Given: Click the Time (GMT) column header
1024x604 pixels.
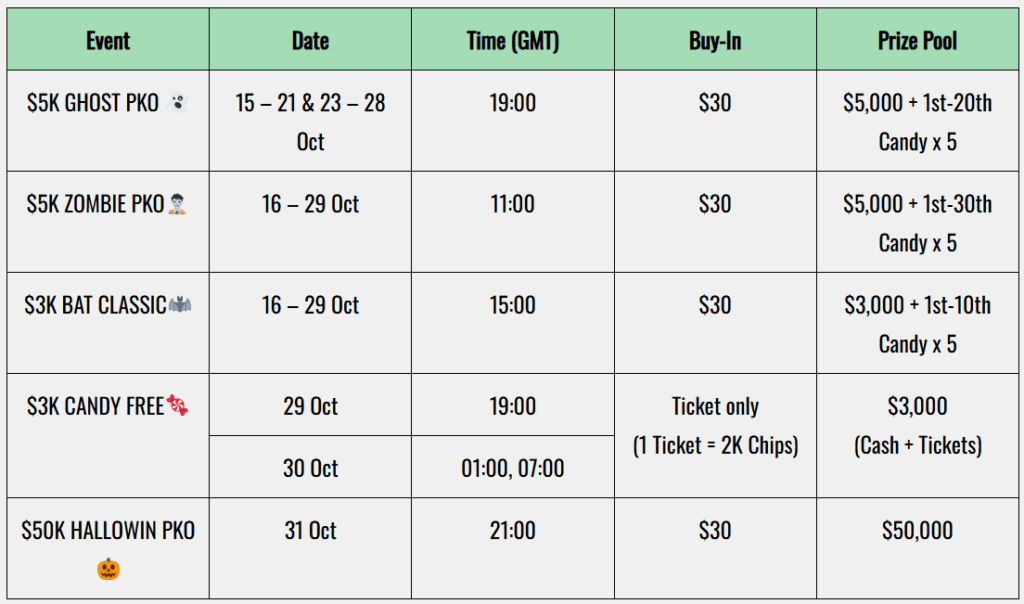Looking at the screenshot, I should 513,41.
